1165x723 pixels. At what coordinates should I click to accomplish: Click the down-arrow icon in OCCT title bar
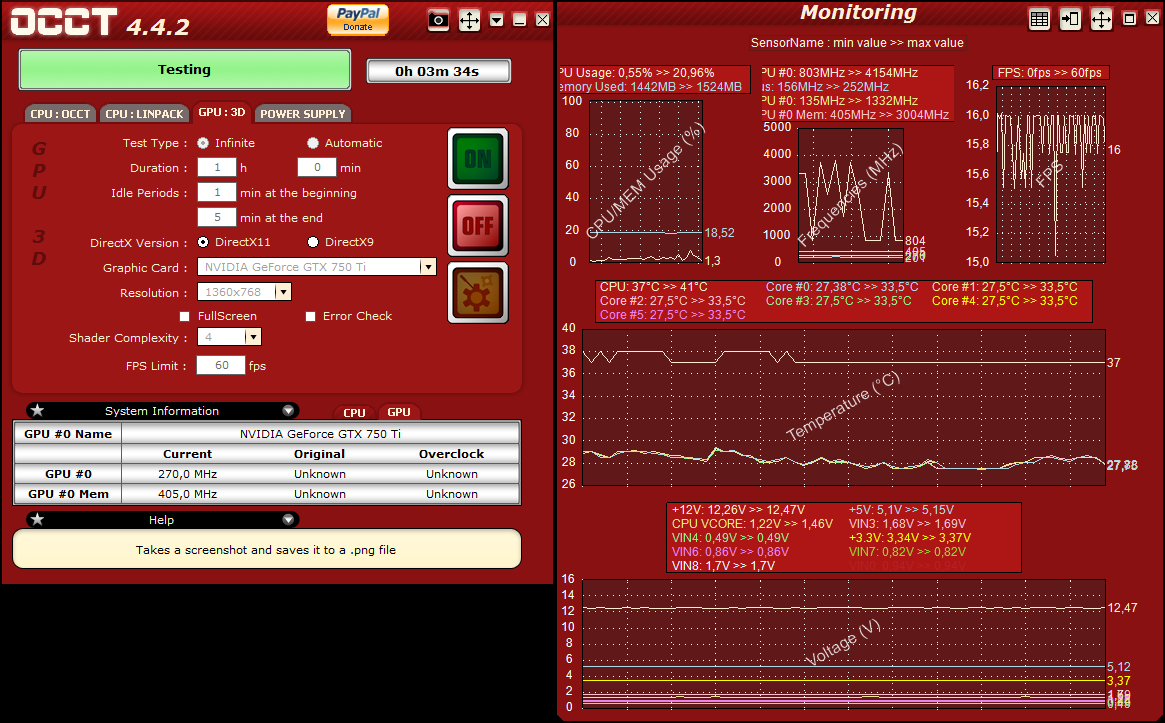[497, 20]
